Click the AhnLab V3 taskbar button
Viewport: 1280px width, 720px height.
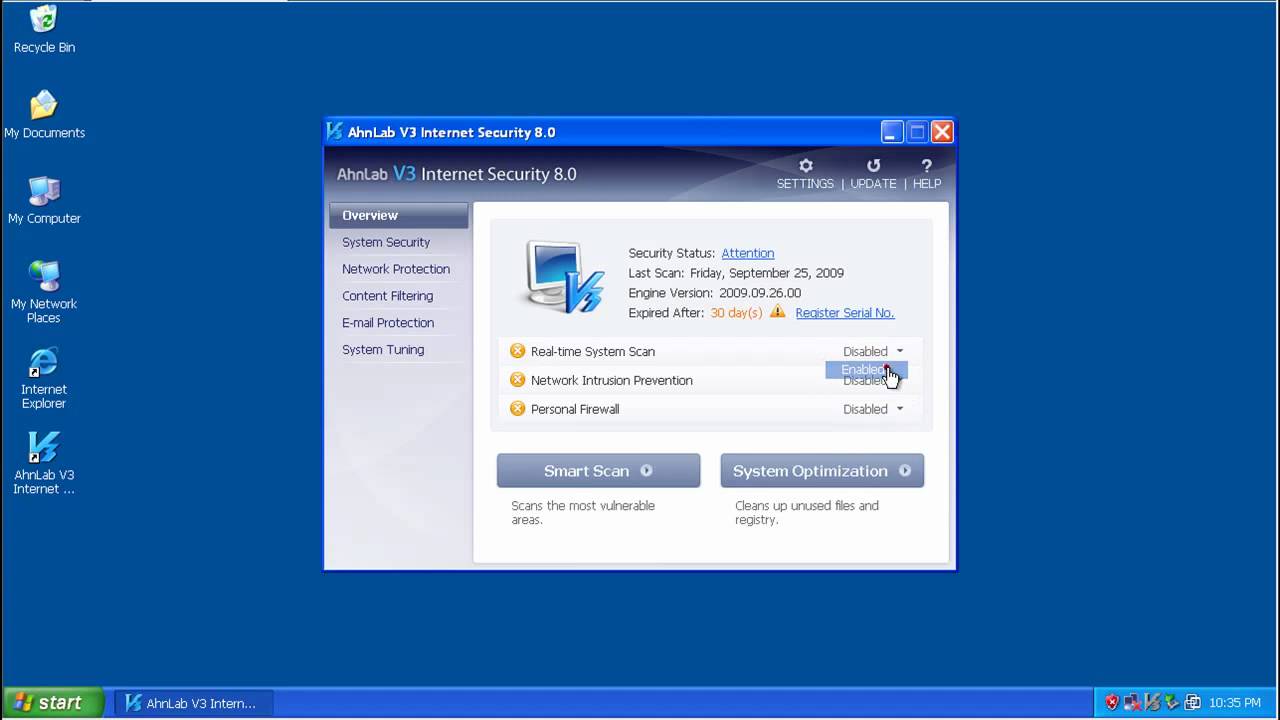[192, 703]
